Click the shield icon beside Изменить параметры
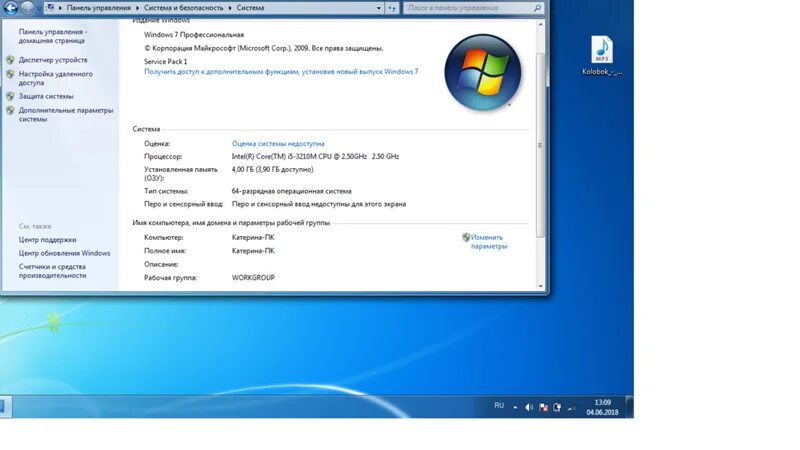Viewport: 800px width, 450px height. (x=466, y=237)
